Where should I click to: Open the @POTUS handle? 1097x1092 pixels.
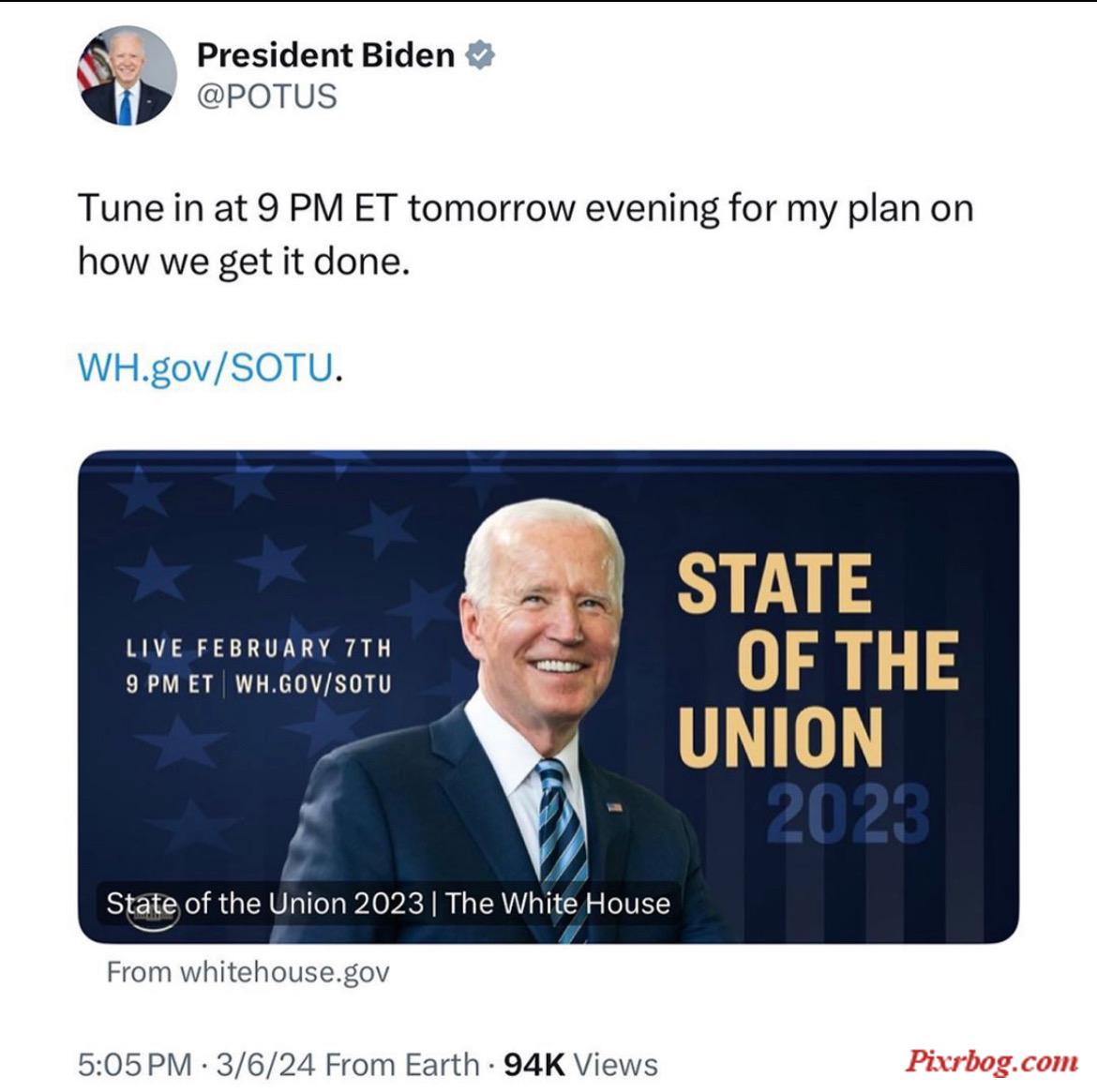pyautogui.click(x=266, y=96)
